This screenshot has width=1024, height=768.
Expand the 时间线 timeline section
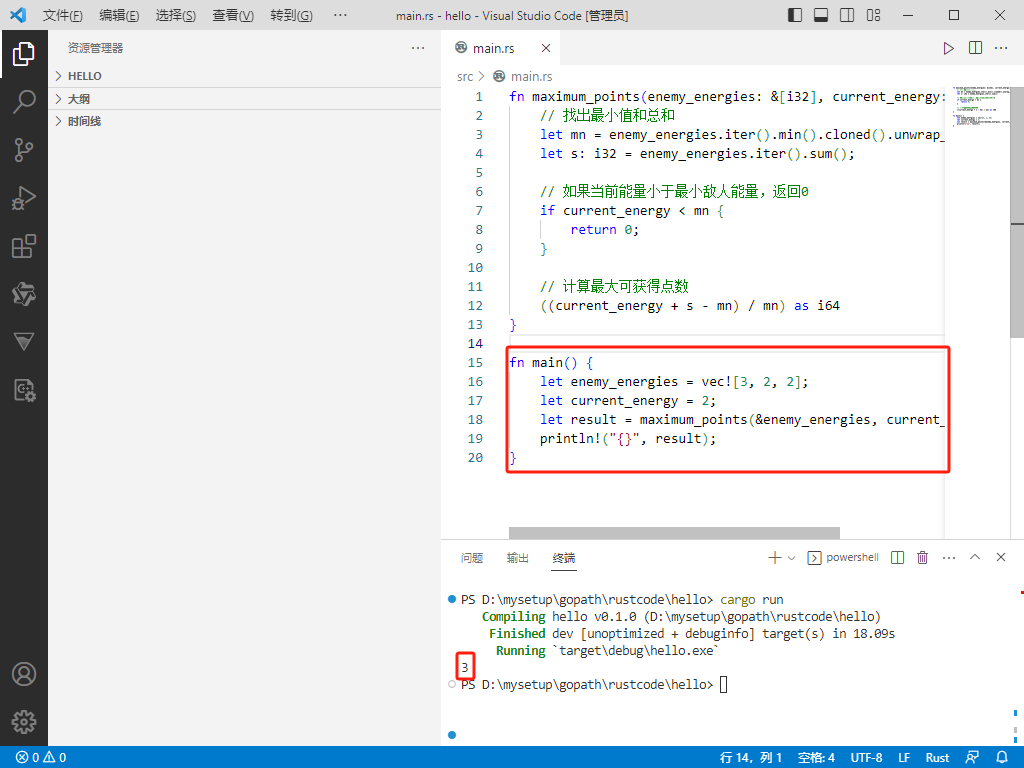point(245,121)
